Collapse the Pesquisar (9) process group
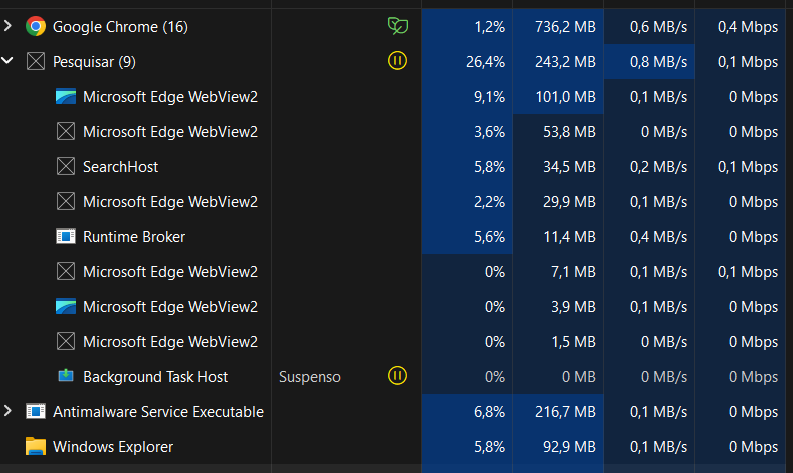The width and height of the screenshot is (793, 473). (7, 61)
